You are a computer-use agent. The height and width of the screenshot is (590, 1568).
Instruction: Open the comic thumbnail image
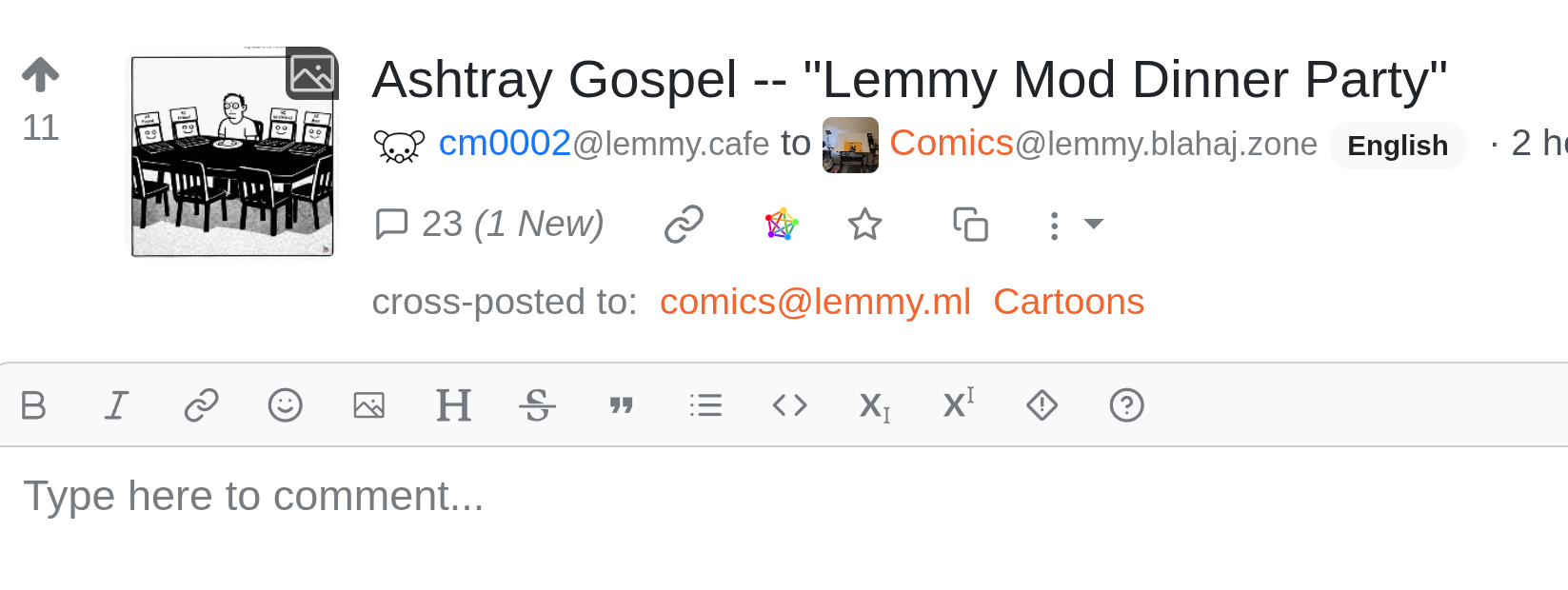(x=233, y=155)
